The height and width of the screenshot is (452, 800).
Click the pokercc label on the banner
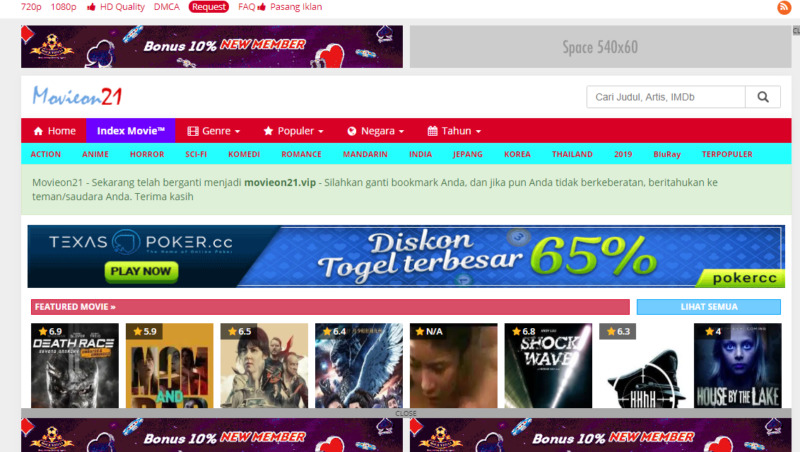(744, 278)
